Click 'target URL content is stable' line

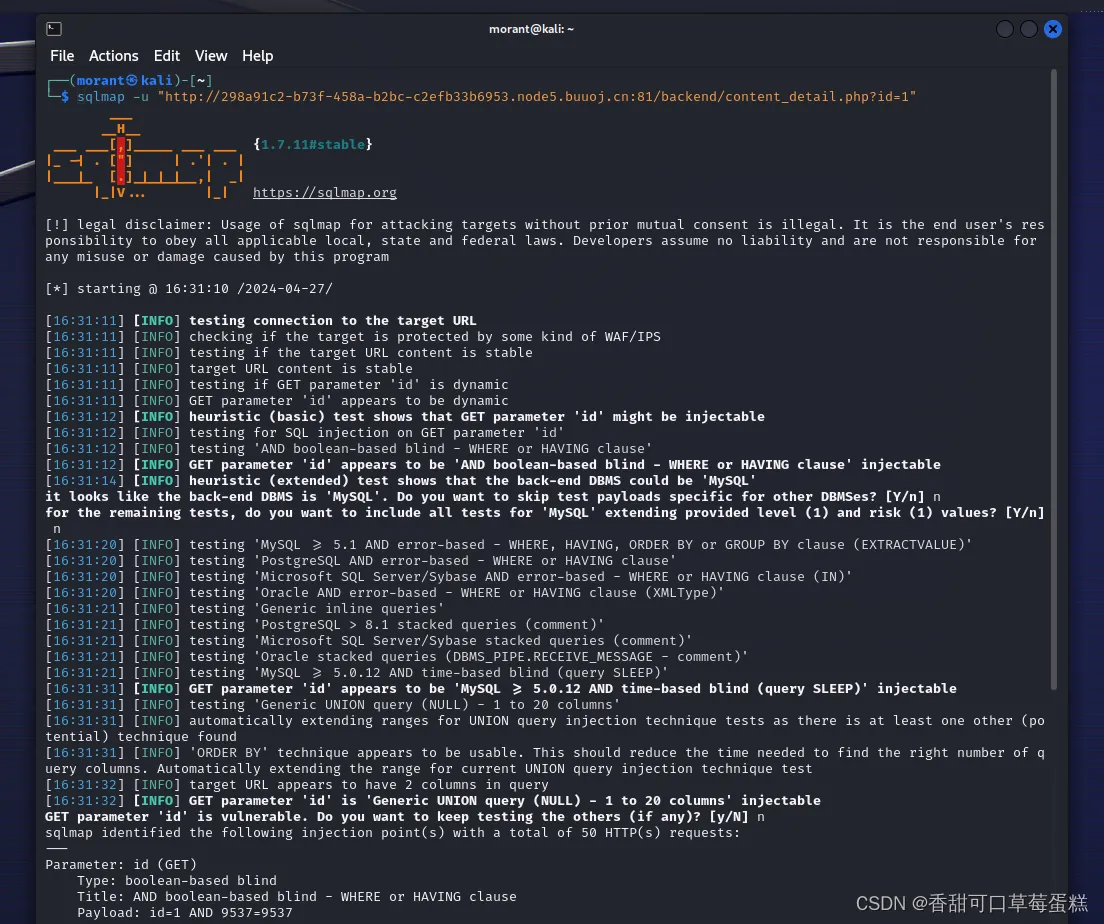[x=229, y=368]
